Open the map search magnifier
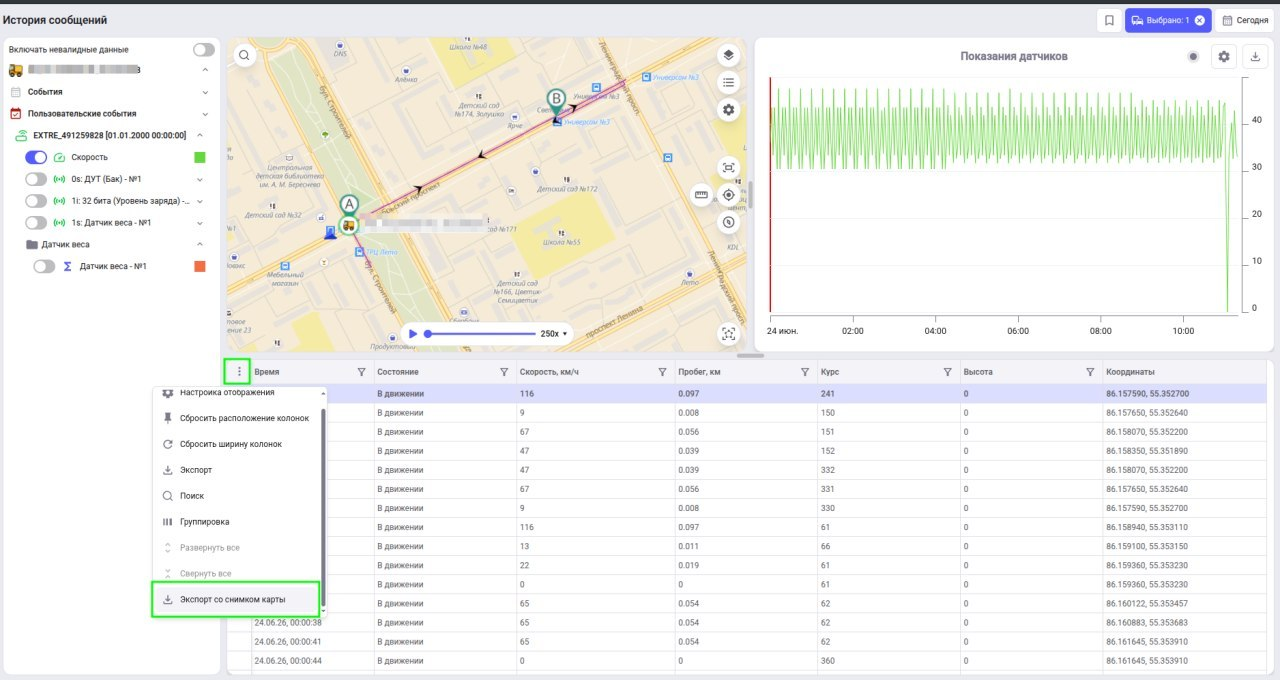Image resolution: width=1280 pixels, height=680 pixels. pyautogui.click(x=245, y=56)
